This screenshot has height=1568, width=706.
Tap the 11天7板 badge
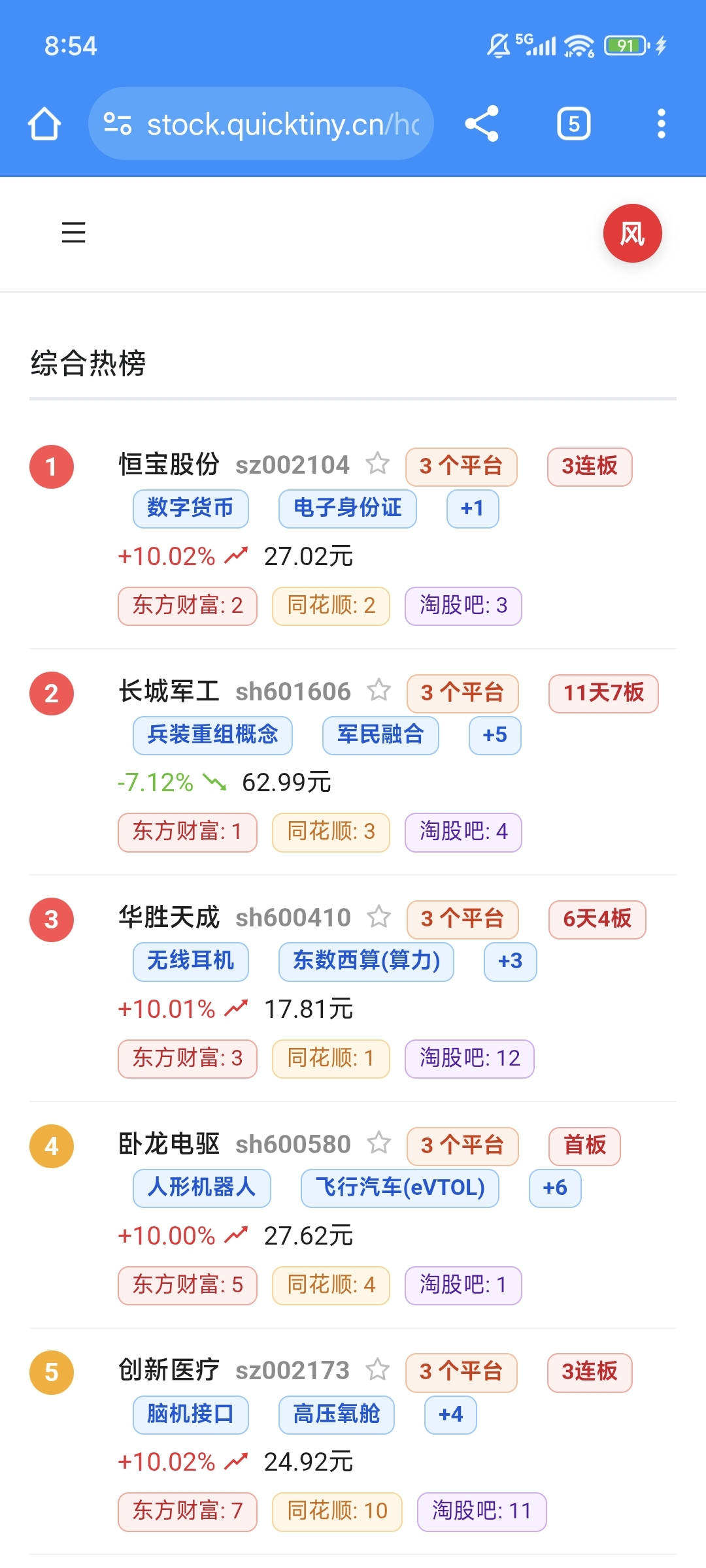603,693
